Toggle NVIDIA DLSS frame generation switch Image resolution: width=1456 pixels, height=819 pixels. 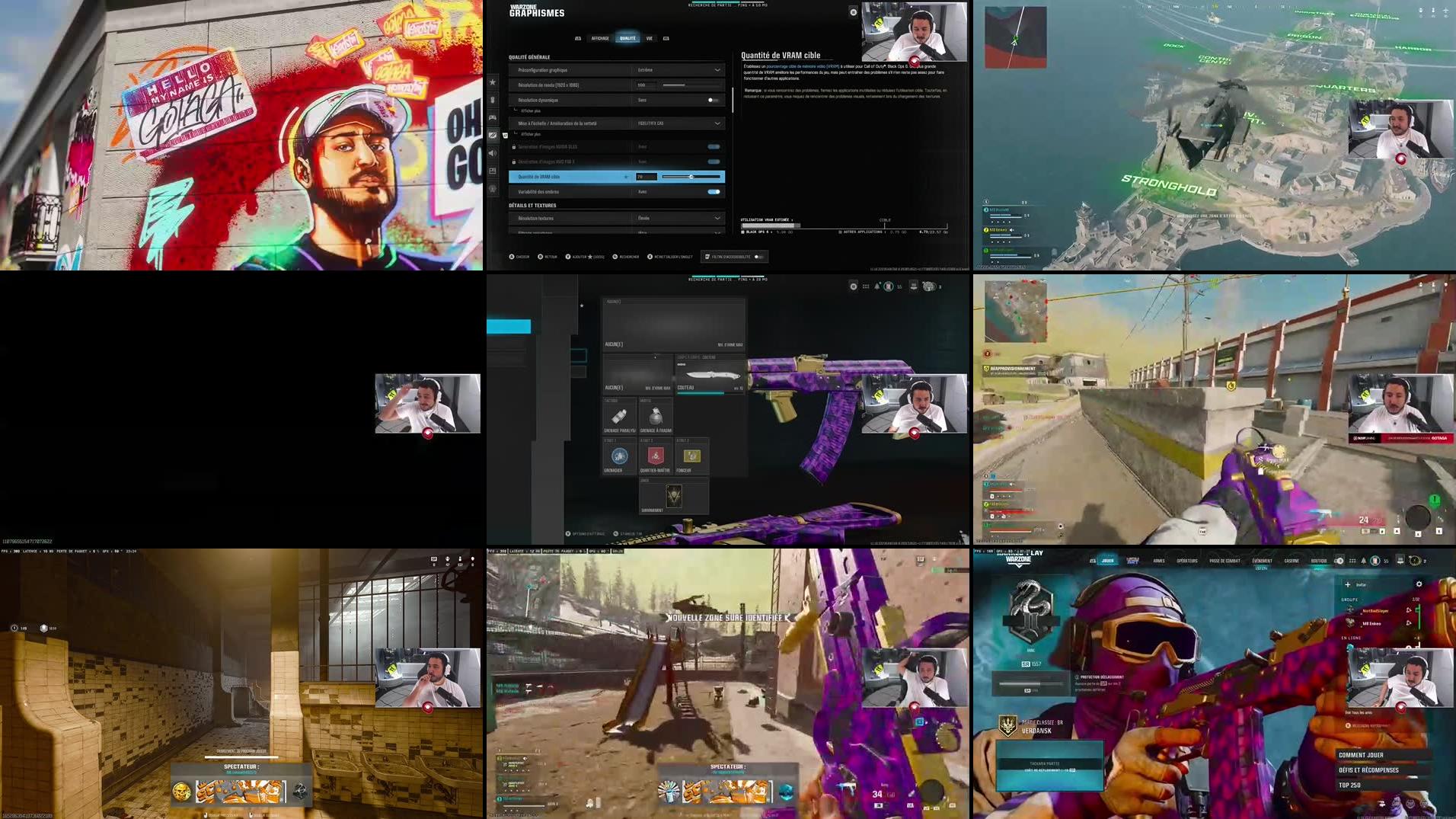(714, 146)
